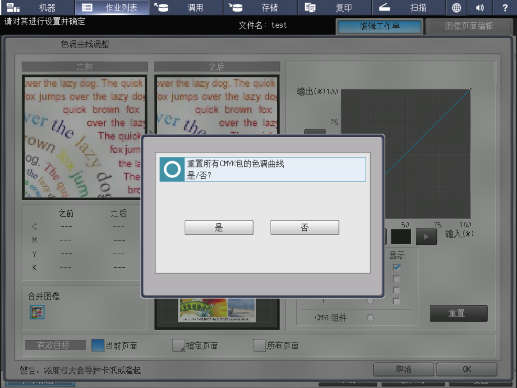Screen dimensions: 517x388
Task: Open the 调用 recall tab
Action: click(186, 7)
